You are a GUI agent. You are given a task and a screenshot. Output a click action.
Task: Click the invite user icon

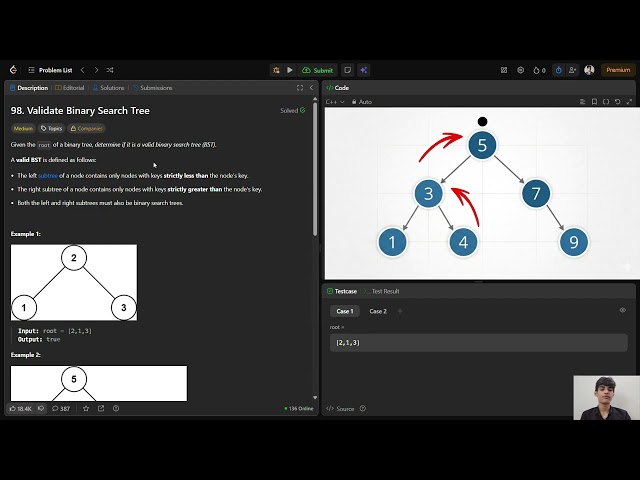pos(572,70)
